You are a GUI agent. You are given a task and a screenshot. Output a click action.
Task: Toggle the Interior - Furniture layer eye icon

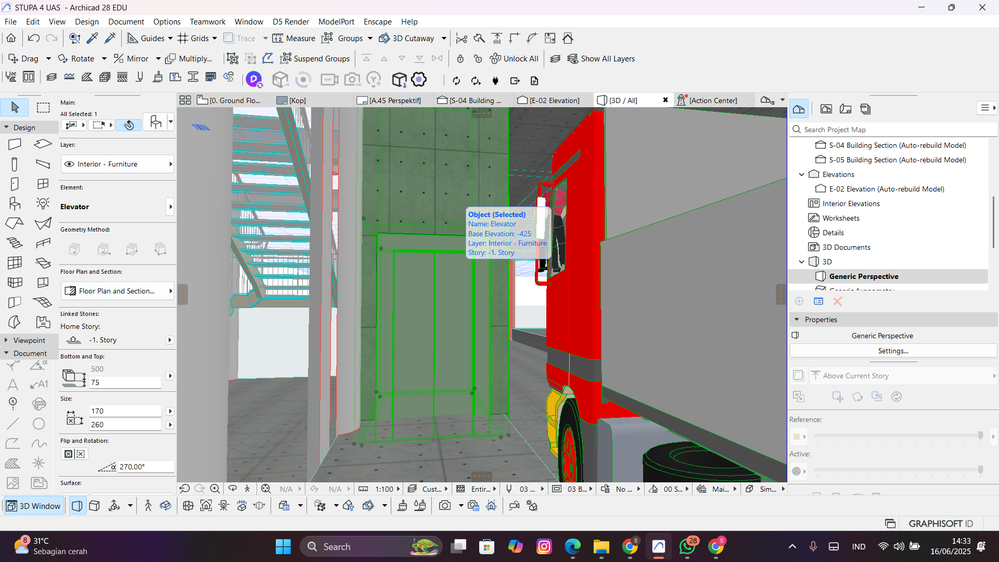70,164
